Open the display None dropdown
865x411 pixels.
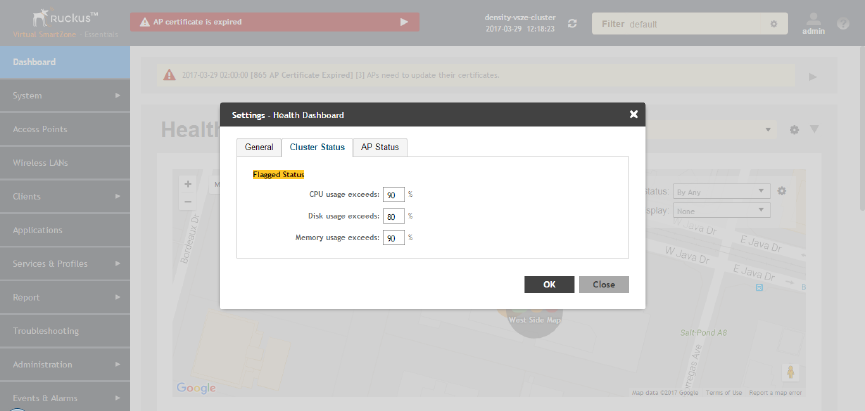pyautogui.click(x=722, y=211)
